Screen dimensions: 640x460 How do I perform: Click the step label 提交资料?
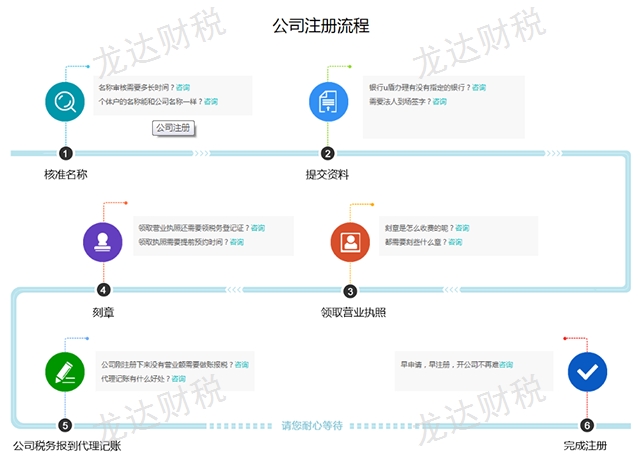point(327,175)
